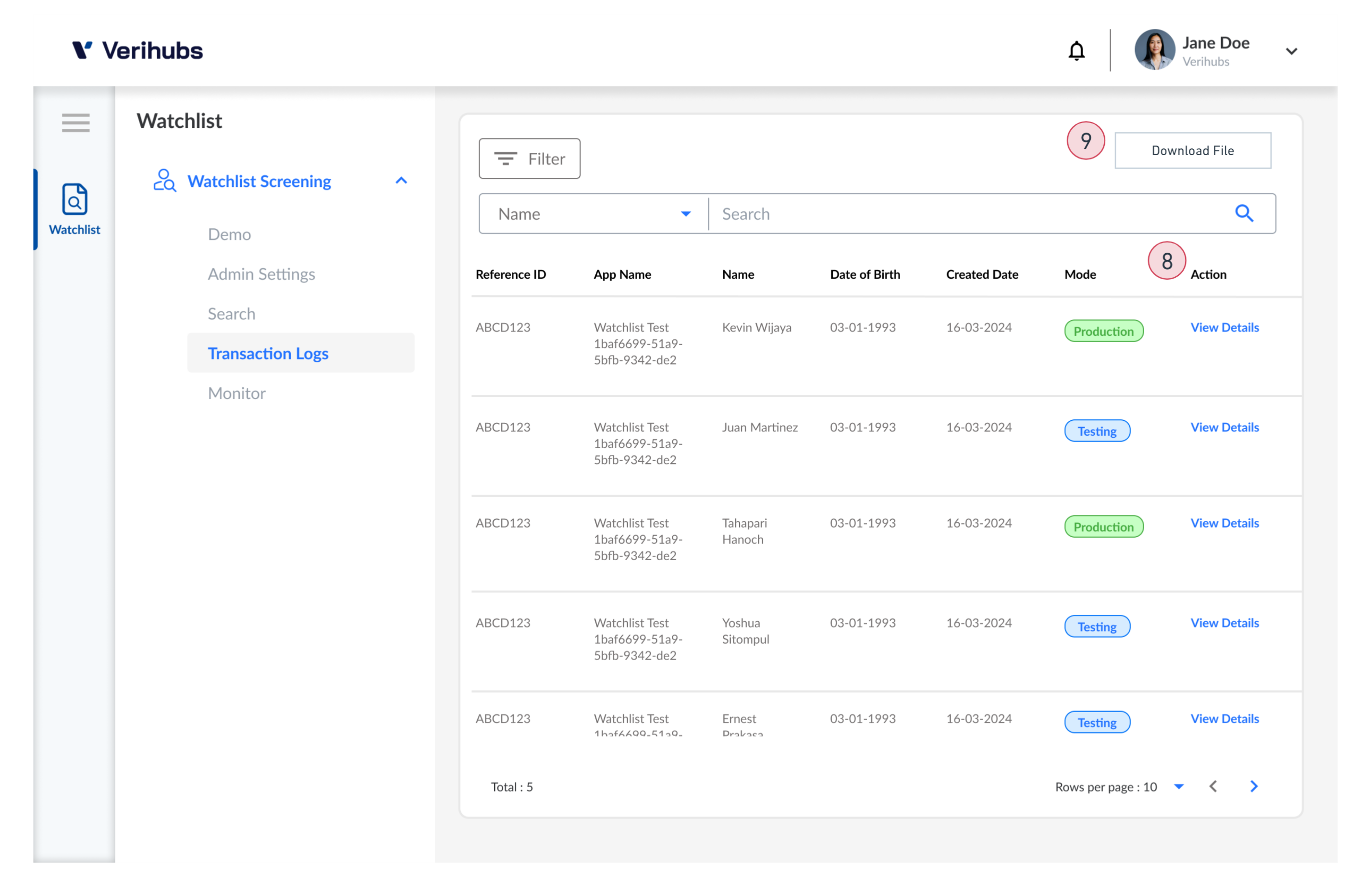Screen dimensions: 1372x884
Task: Select Transaction Logs menu item
Action: coord(268,352)
